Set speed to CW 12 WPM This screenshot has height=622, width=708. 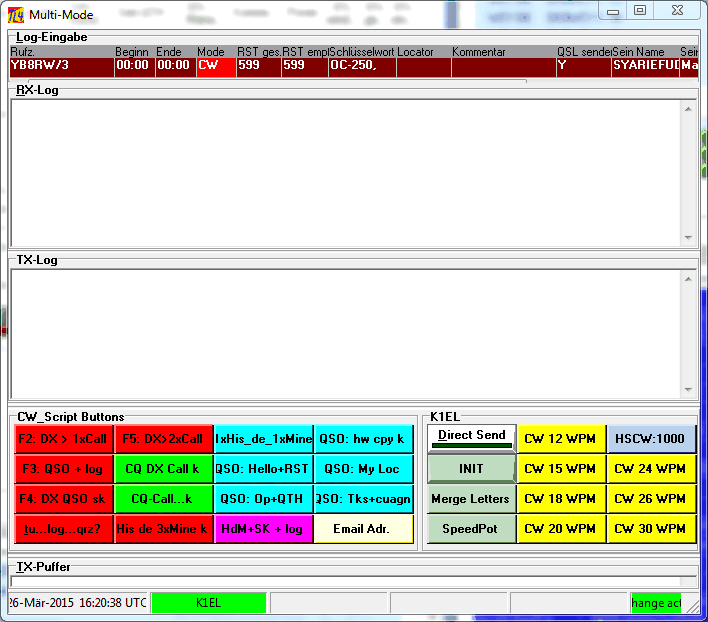pyautogui.click(x=561, y=439)
